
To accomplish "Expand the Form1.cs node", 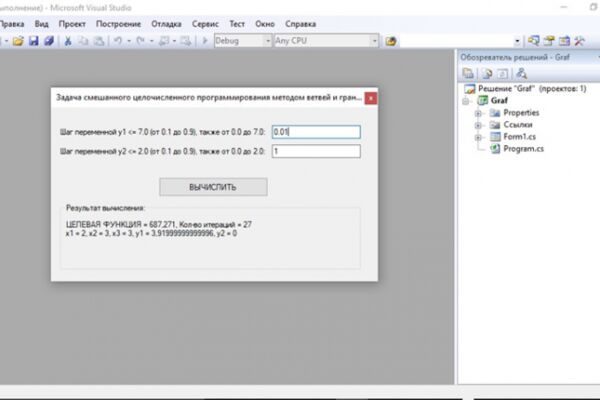I will pyautogui.click(x=478, y=137).
